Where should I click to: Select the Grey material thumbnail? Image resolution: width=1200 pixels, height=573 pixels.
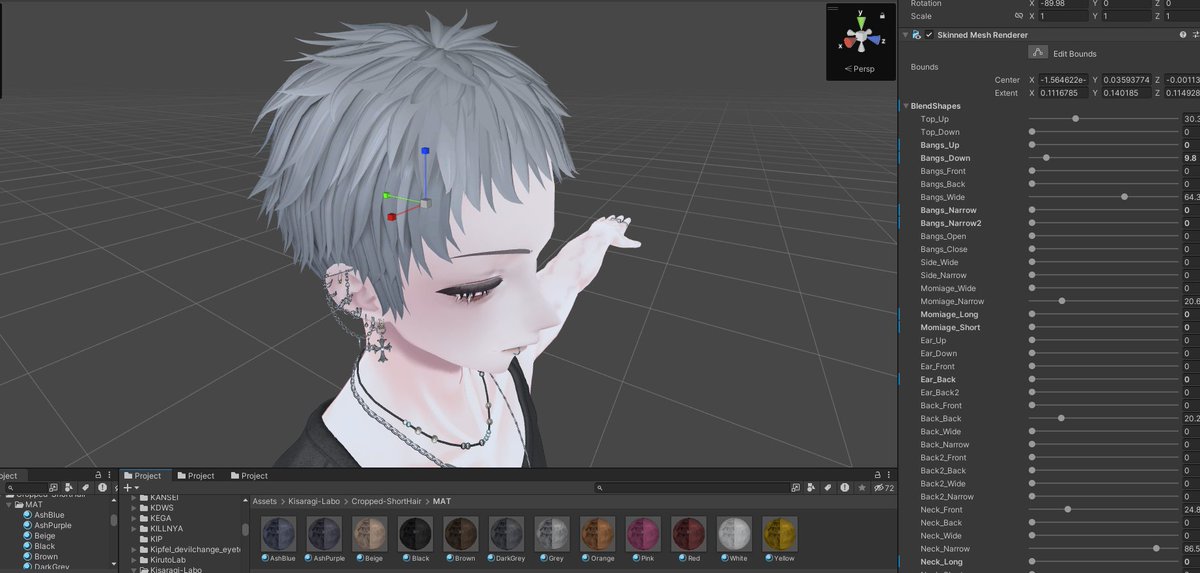[x=552, y=533]
